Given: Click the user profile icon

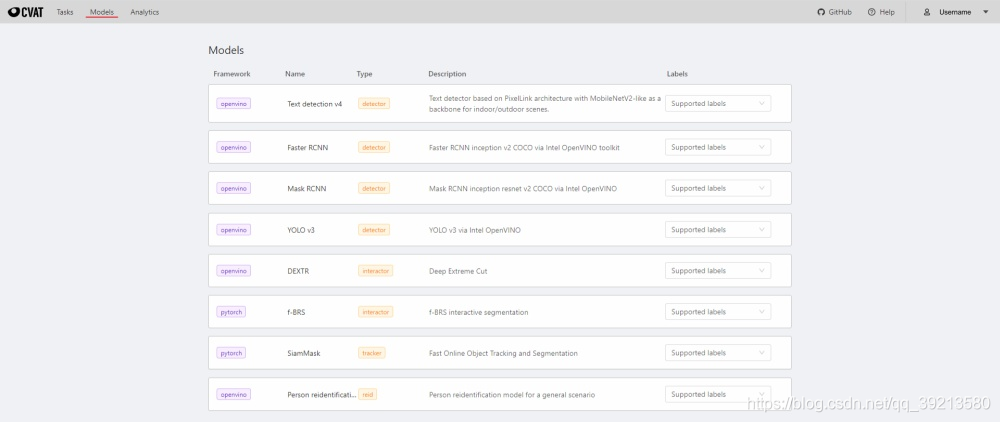Looking at the screenshot, I should pos(927,12).
